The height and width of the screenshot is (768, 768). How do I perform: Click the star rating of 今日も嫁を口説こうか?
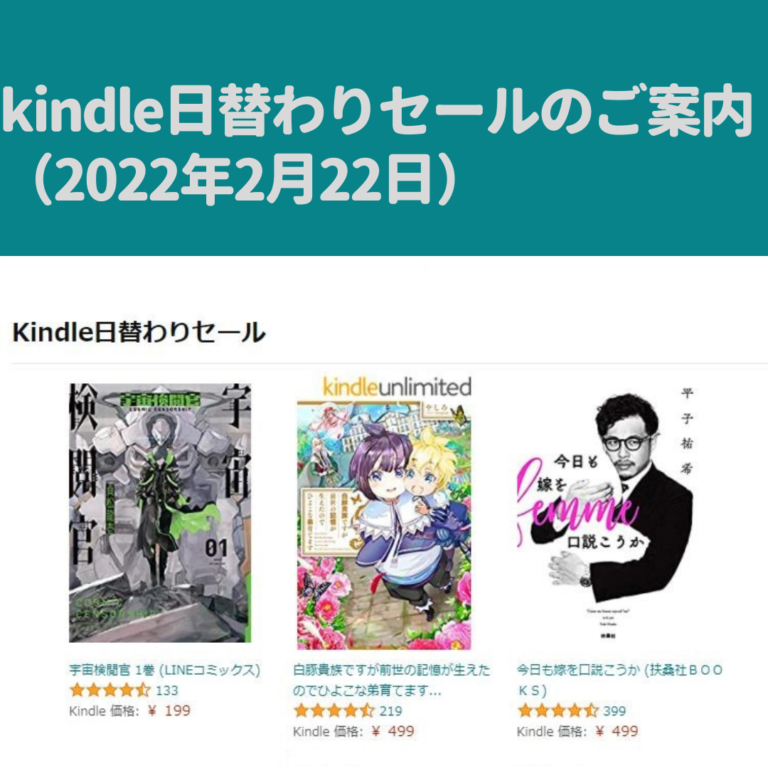(558, 711)
